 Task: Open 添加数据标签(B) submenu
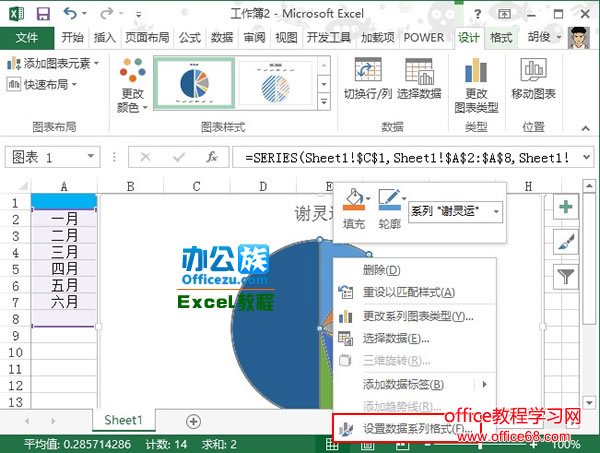pyautogui.click(x=415, y=384)
